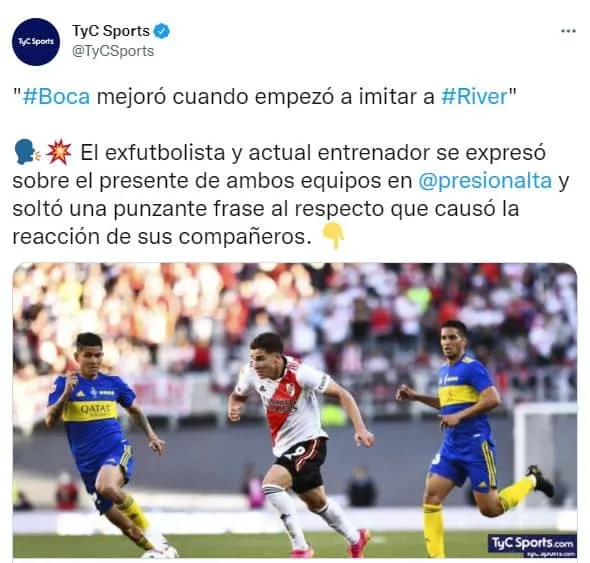Image resolution: width=590 pixels, height=563 pixels.
Task: Click the collision explosion emoji
Action: pos(58,152)
